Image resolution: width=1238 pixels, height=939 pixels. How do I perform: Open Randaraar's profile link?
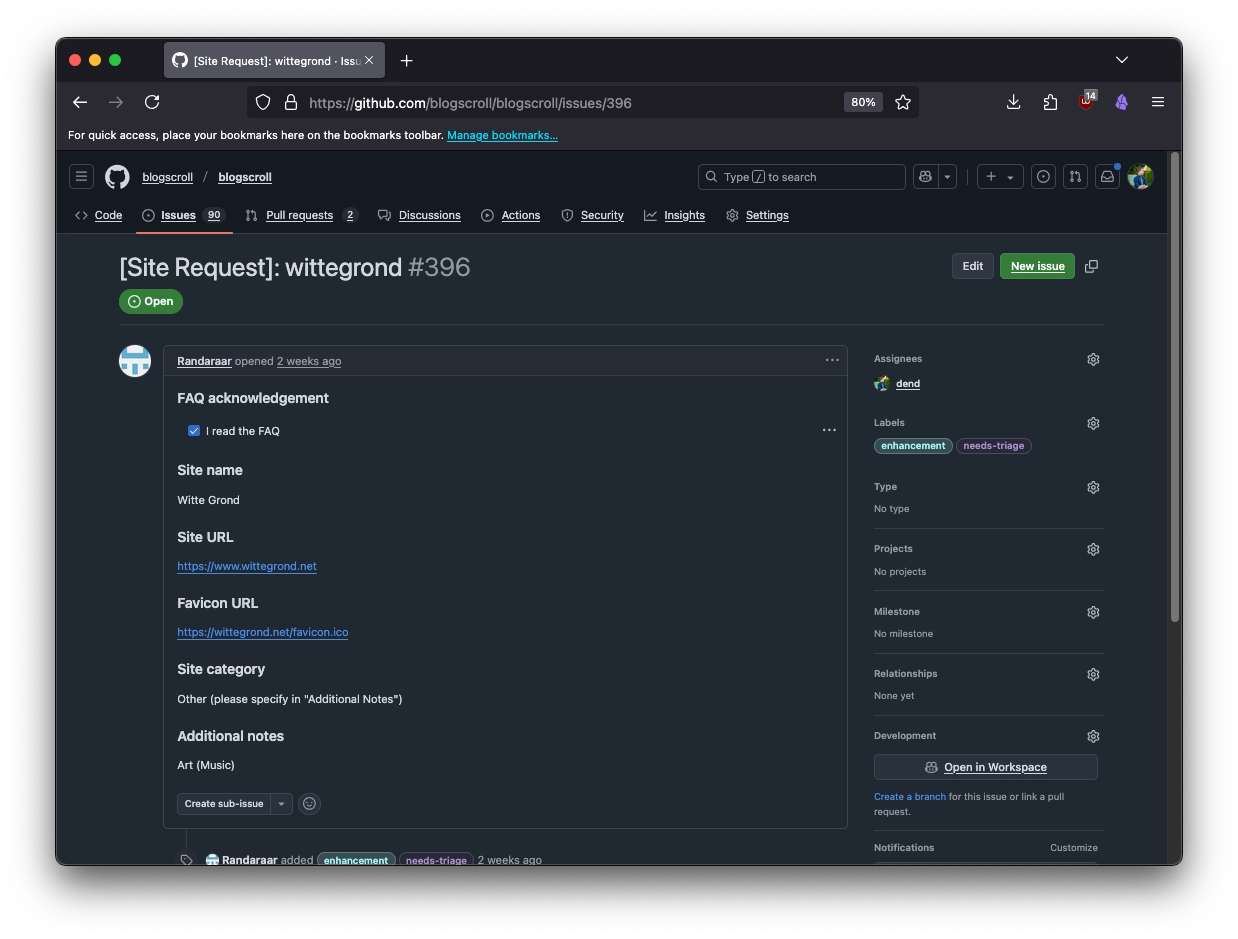coord(204,361)
